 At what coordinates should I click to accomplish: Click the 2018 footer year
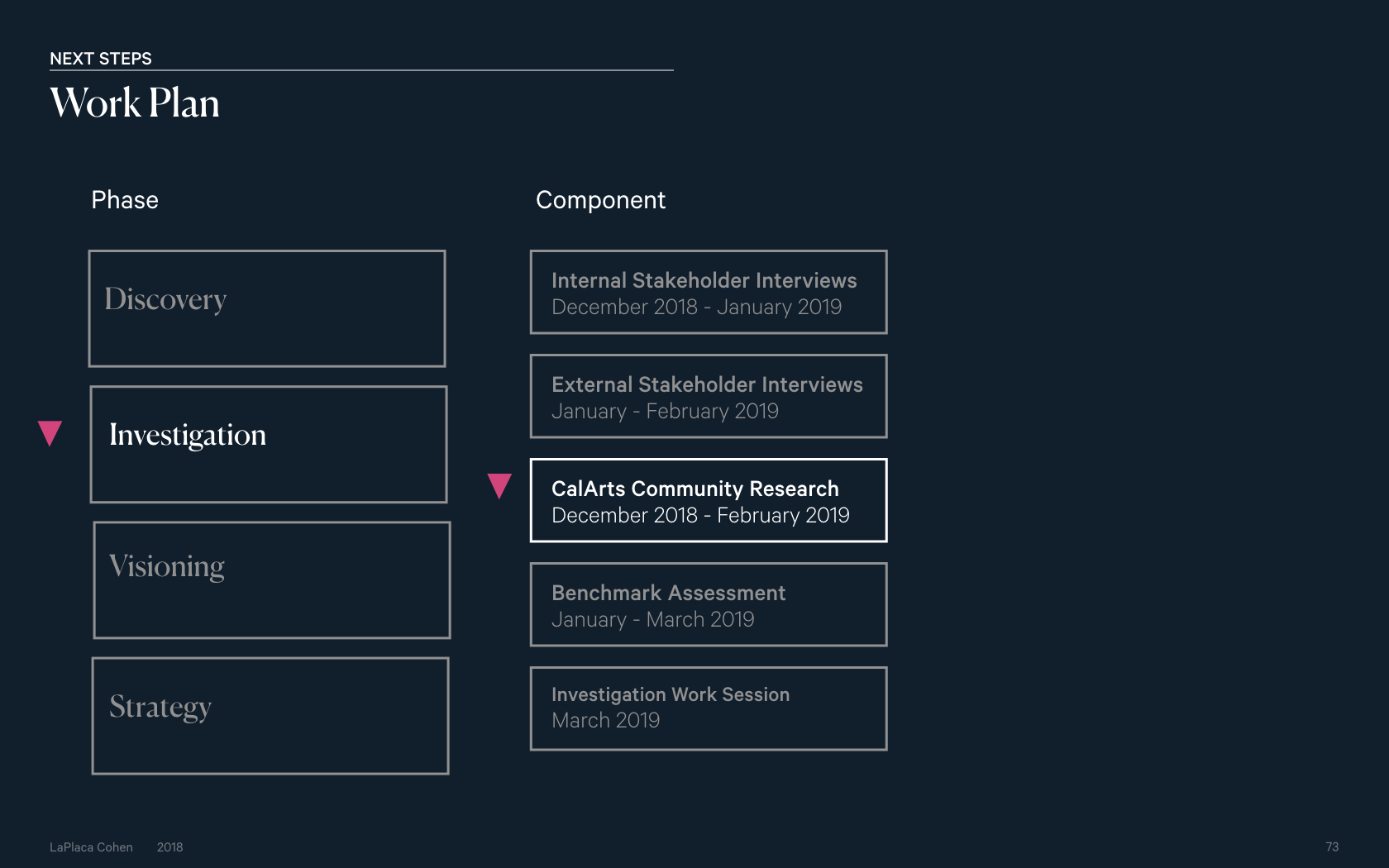[x=169, y=847]
